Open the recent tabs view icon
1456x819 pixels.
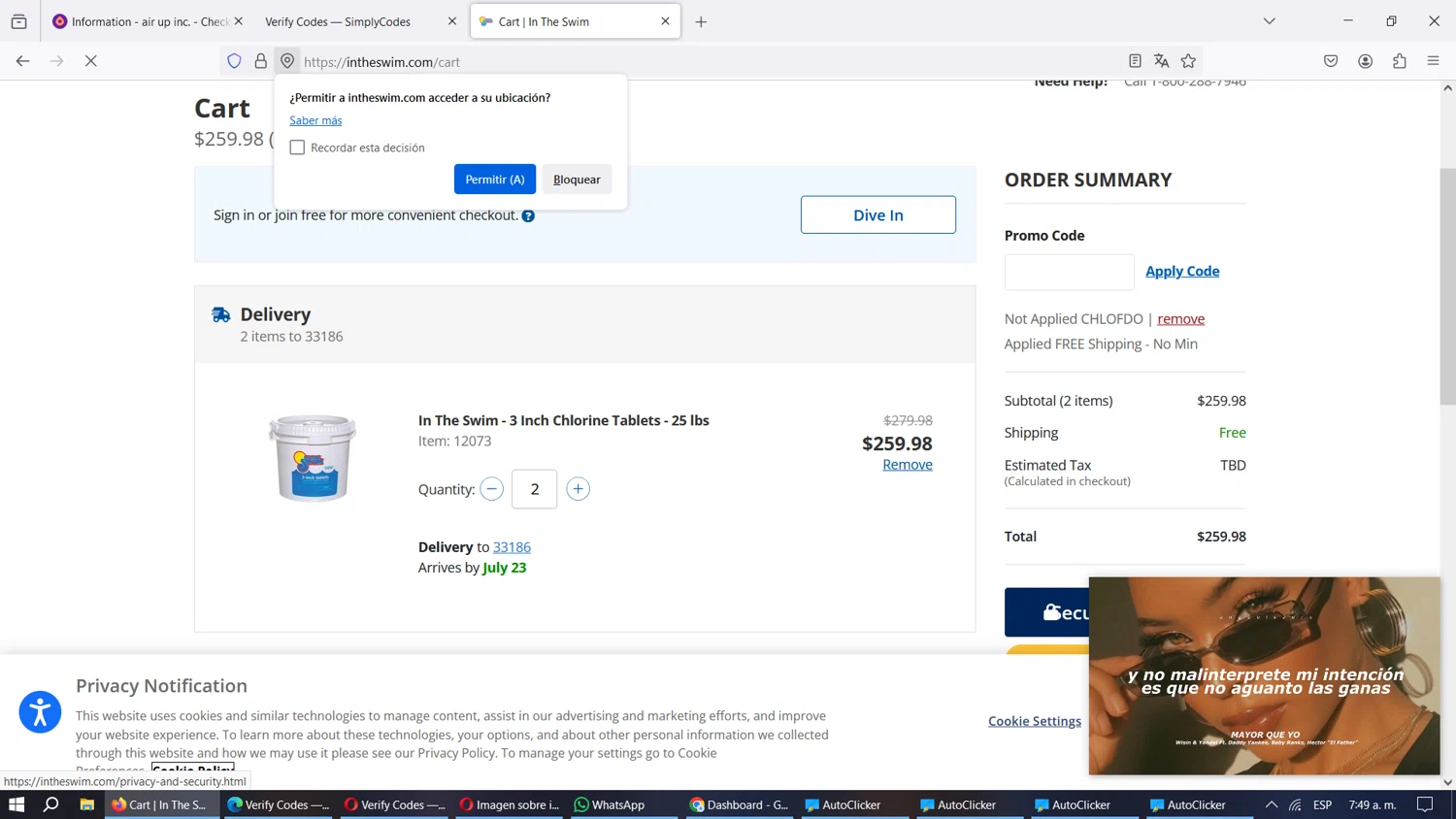tap(18, 21)
